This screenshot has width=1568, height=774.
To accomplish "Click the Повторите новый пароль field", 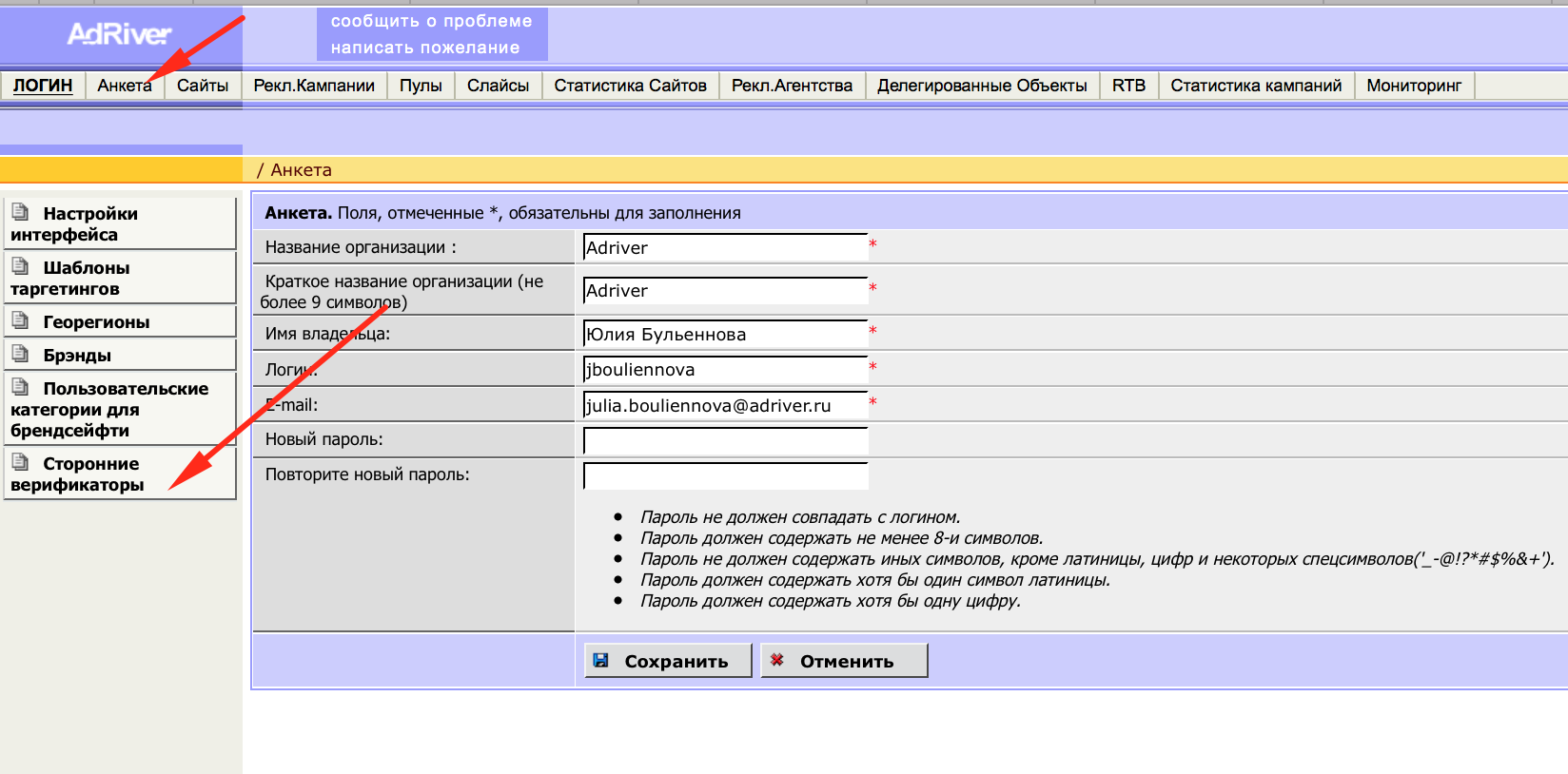I will click(725, 475).
